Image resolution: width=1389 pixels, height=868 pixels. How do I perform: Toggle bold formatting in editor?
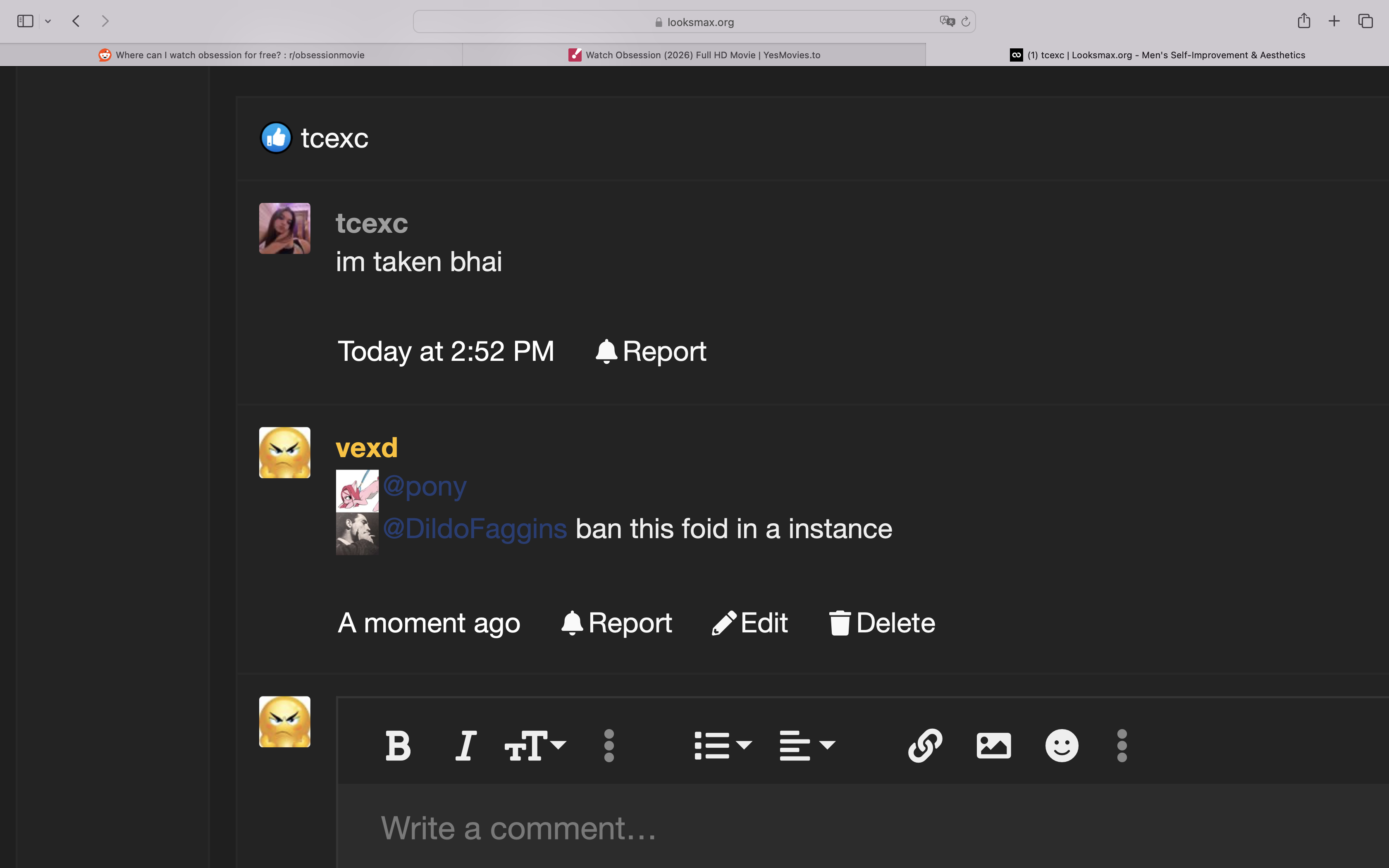[x=398, y=746]
